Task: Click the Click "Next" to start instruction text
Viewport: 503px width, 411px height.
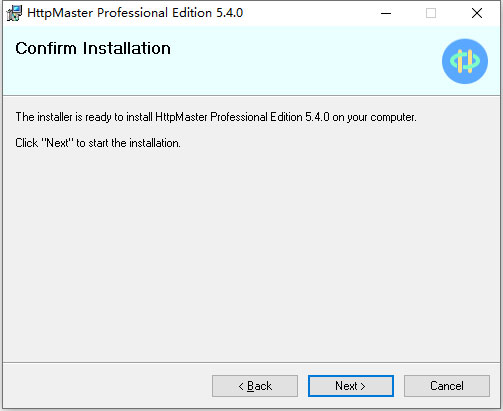Action: click(98, 143)
